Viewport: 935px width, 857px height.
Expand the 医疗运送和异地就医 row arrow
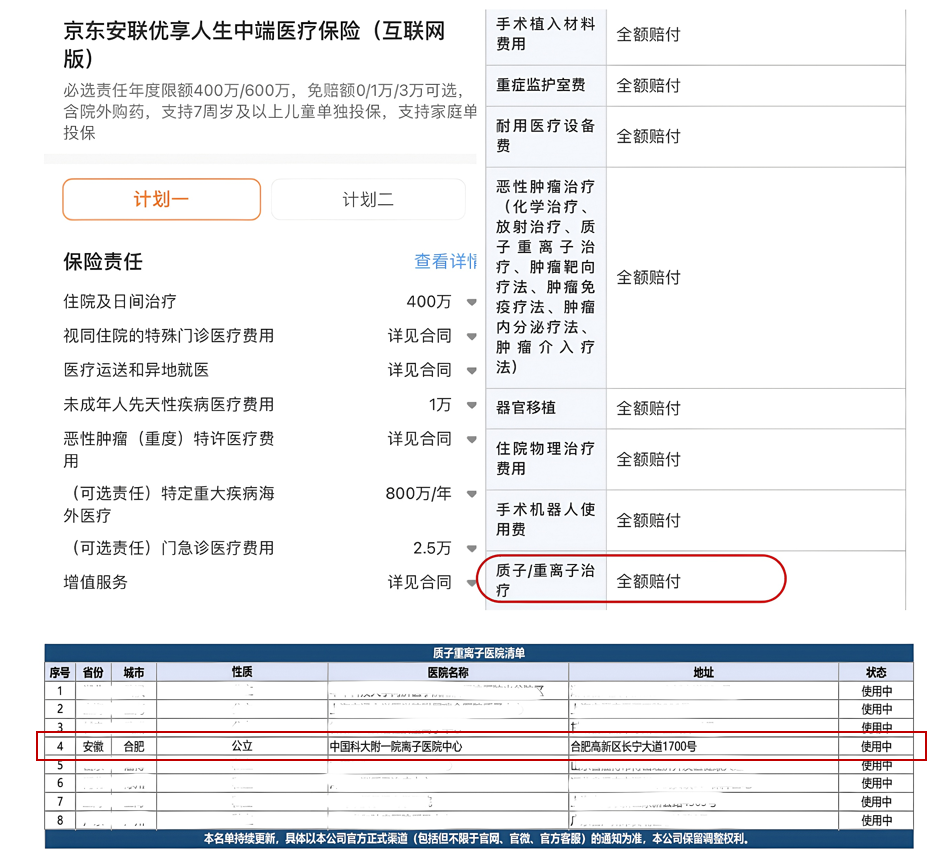coord(471,370)
